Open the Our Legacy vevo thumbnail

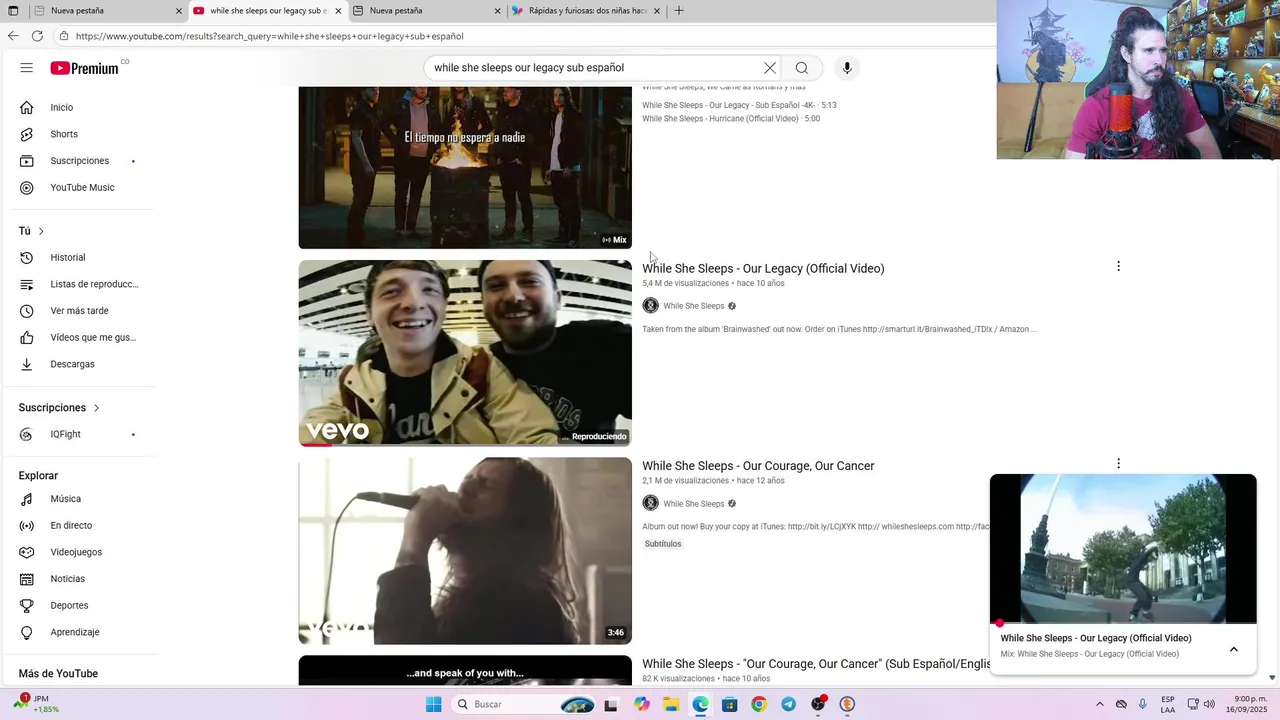point(465,353)
